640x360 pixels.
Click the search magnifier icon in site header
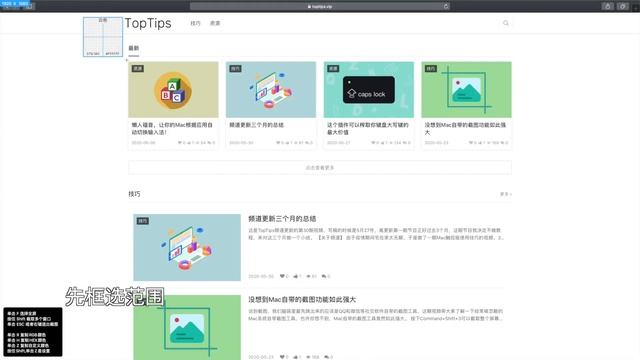[x=506, y=23]
